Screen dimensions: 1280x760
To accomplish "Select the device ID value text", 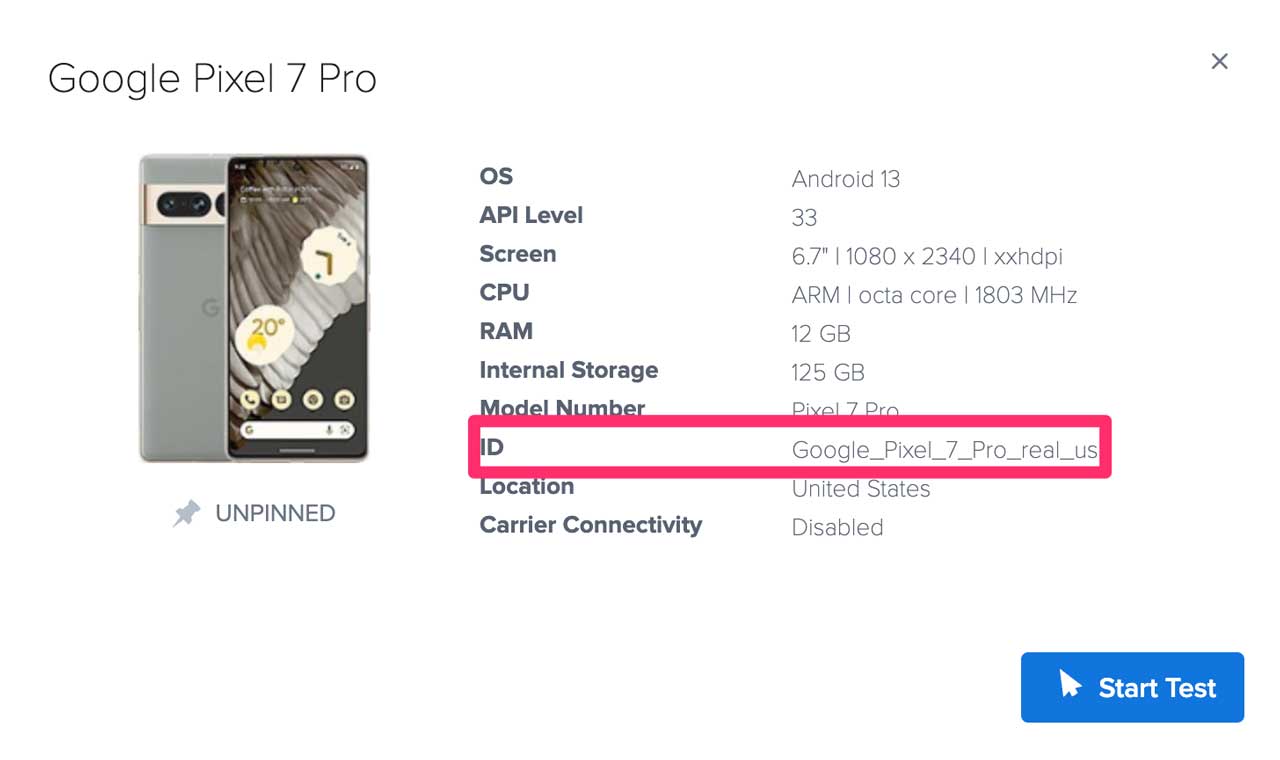I will [x=944, y=450].
